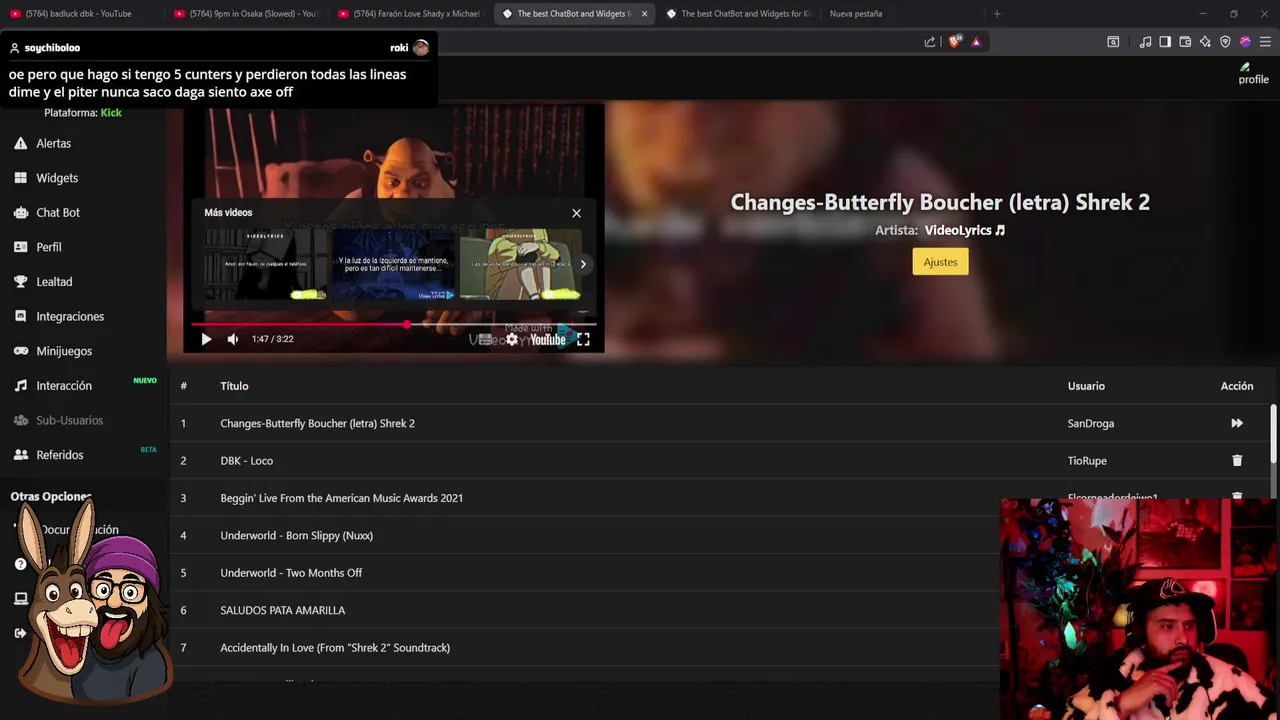Switch to Nueva pestaña tab
1280x720 pixels.
[x=856, y=14]
